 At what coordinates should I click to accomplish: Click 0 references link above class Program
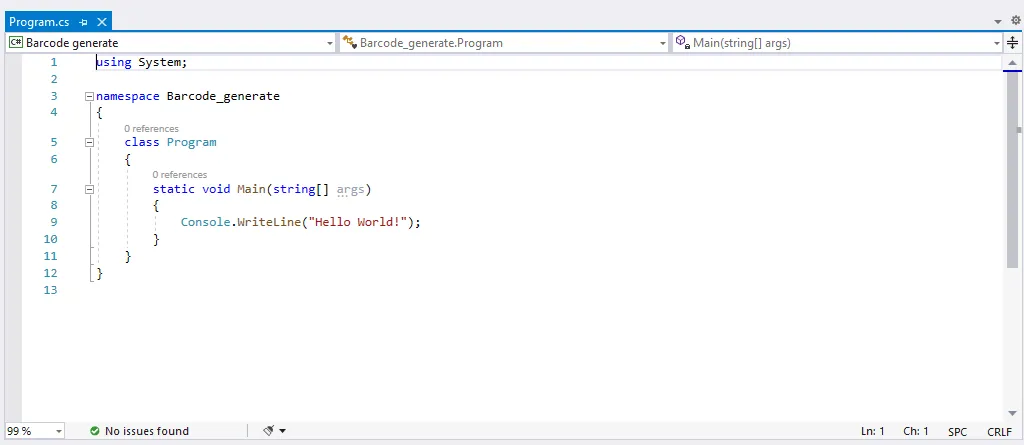151,128
